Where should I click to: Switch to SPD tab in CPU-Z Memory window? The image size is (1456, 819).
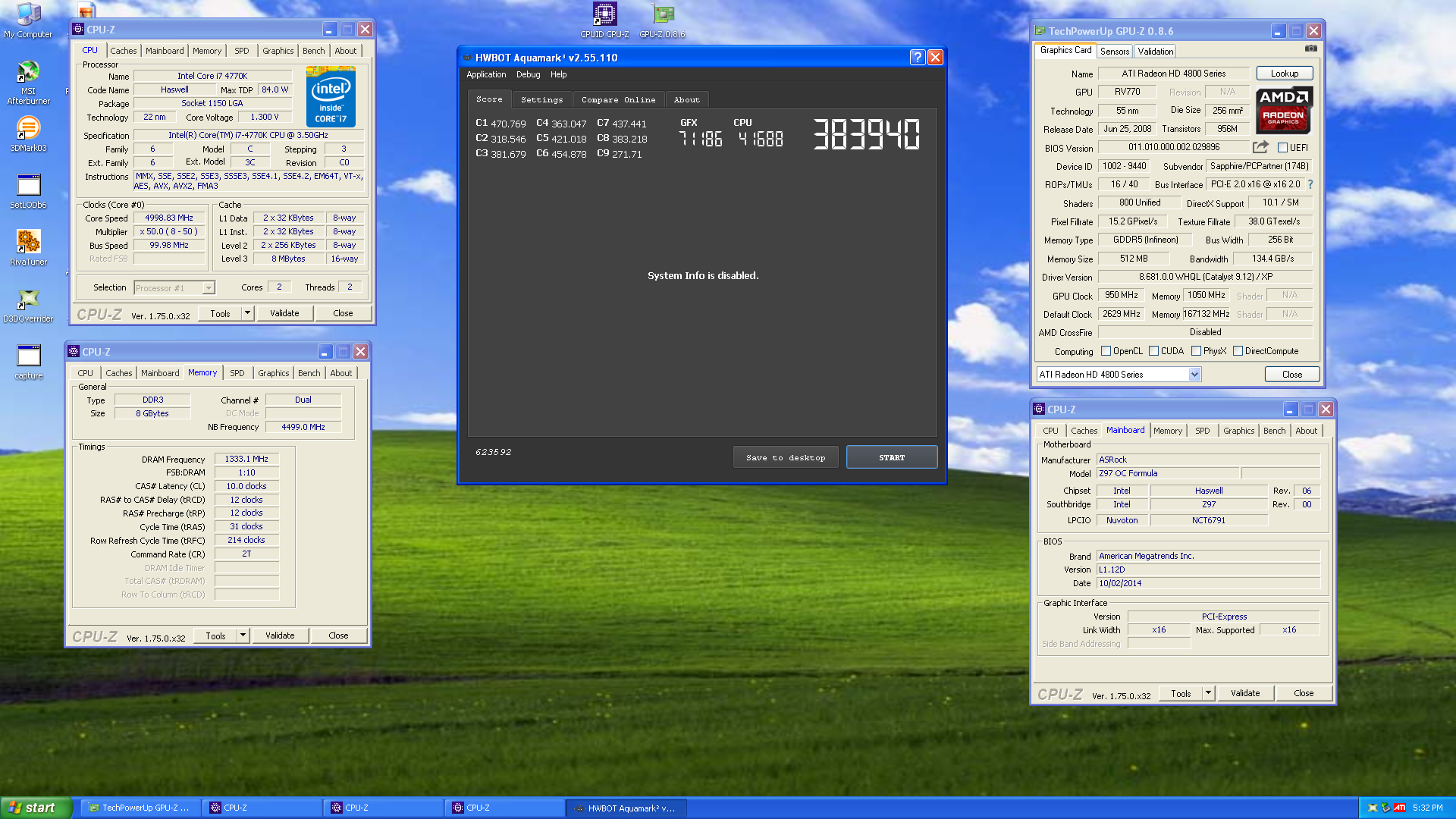pyautogui.click(x=237, y=373)
